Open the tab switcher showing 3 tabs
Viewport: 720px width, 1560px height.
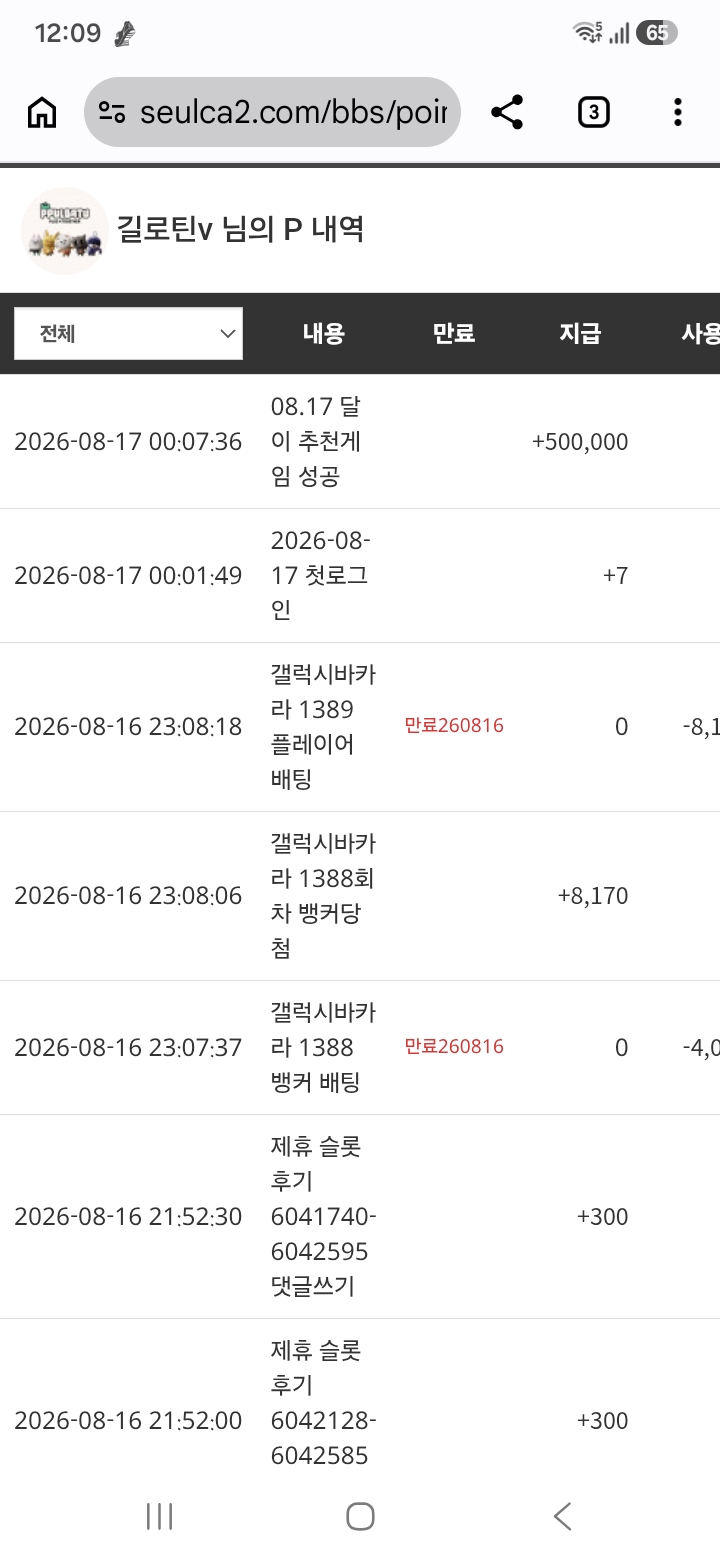[x=593, y=113]
